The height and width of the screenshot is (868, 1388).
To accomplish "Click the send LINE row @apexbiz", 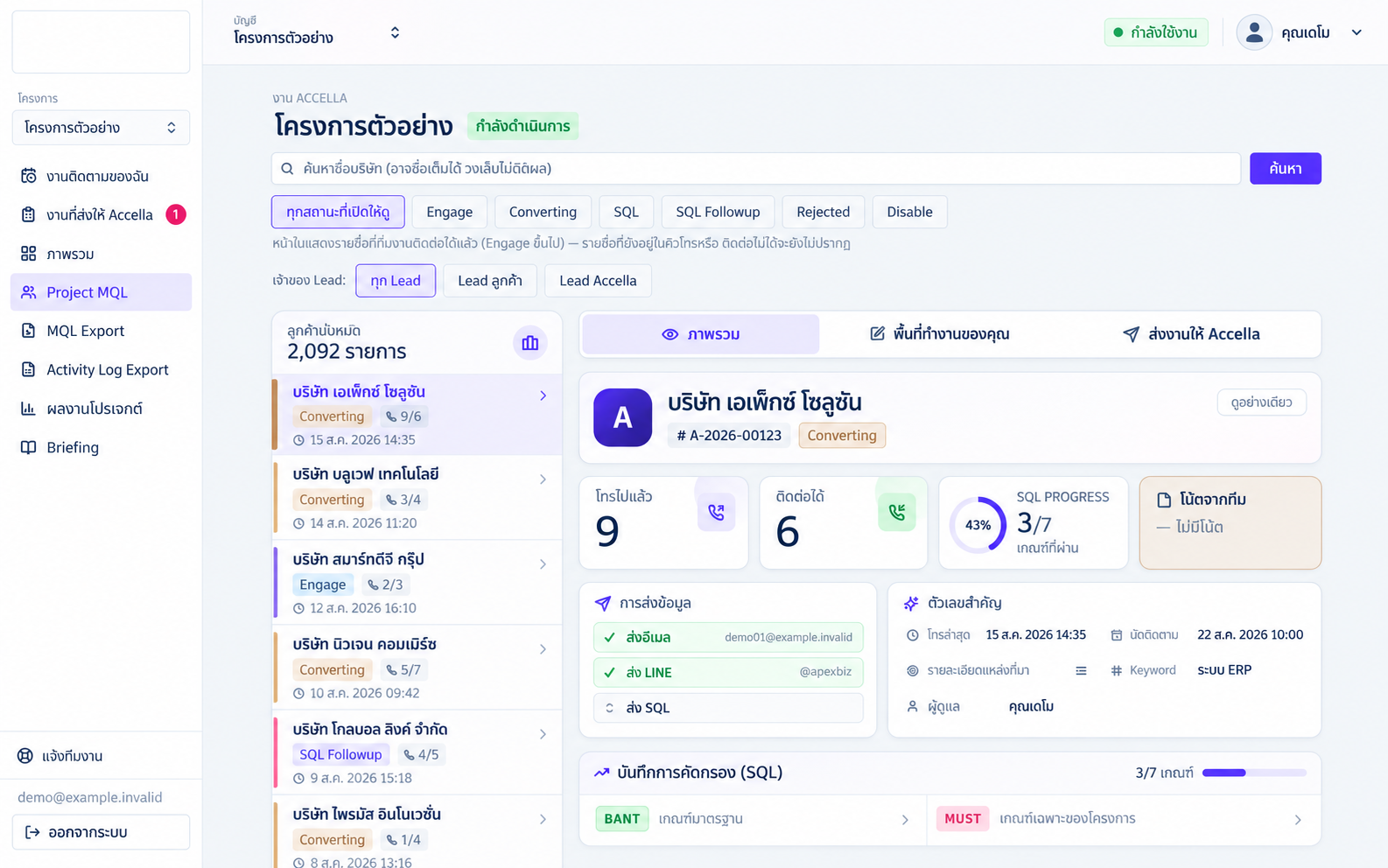I will click(x=728, y=672).
